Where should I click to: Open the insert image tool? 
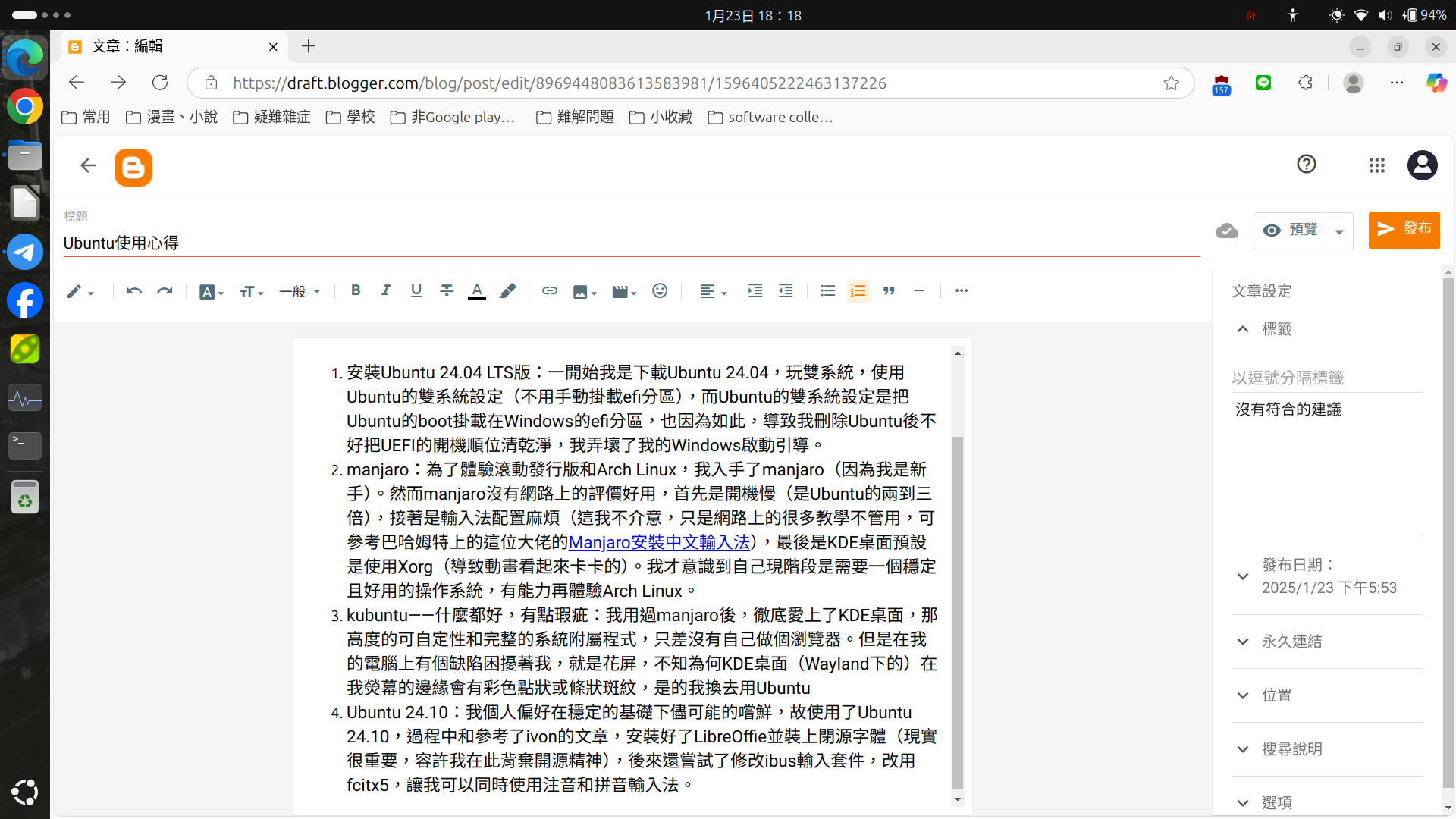tap(585, 291)
